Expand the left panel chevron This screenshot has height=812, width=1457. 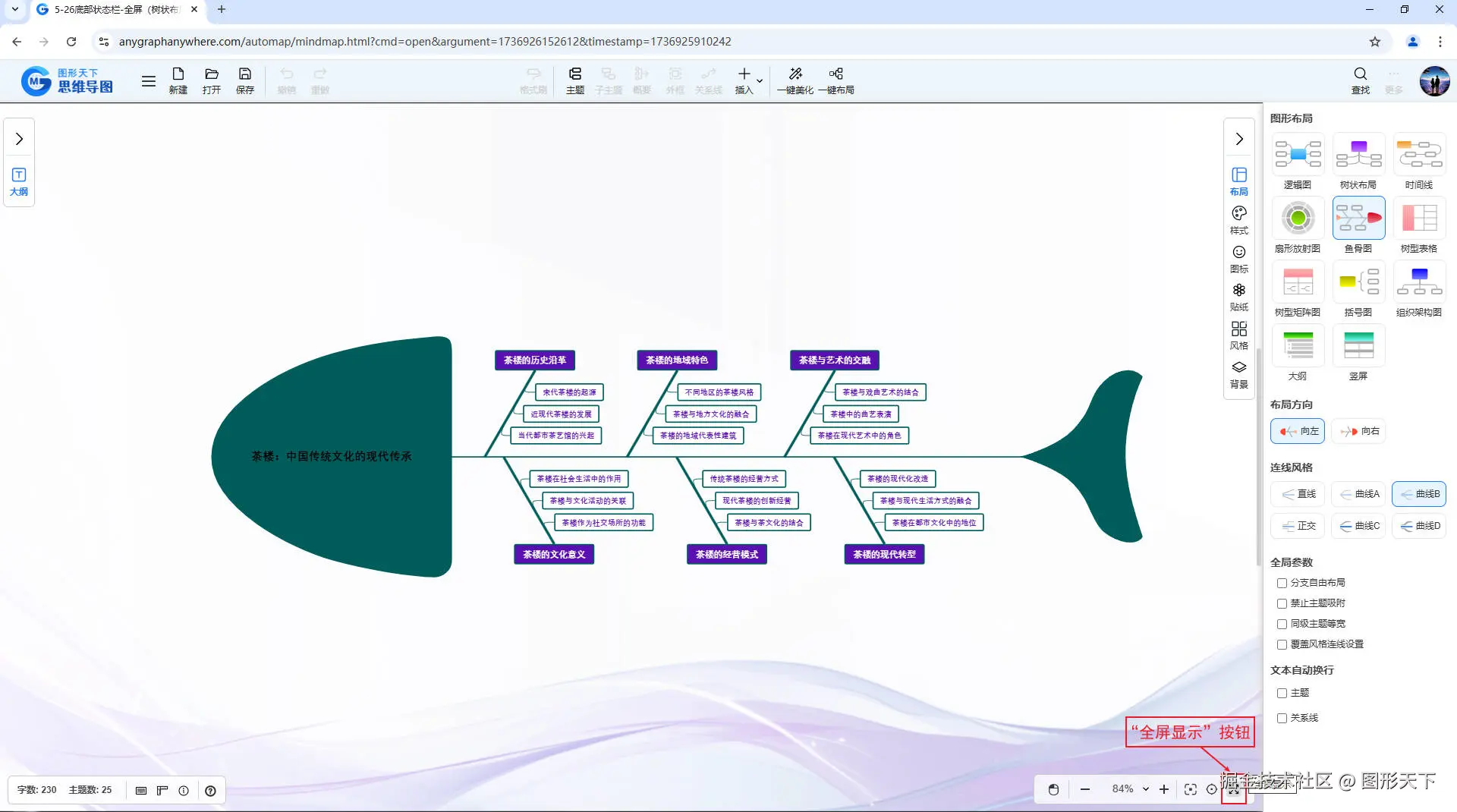(x=19, y=139)
